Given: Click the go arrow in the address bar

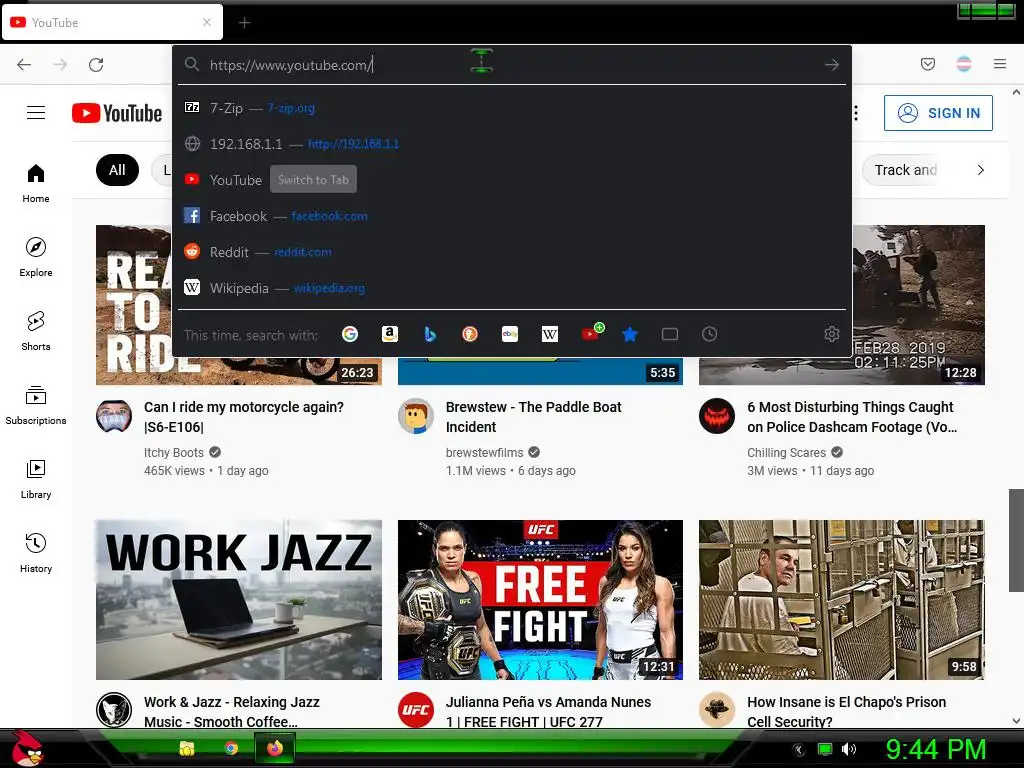Looking at the screenshot, I should (831, 65).
